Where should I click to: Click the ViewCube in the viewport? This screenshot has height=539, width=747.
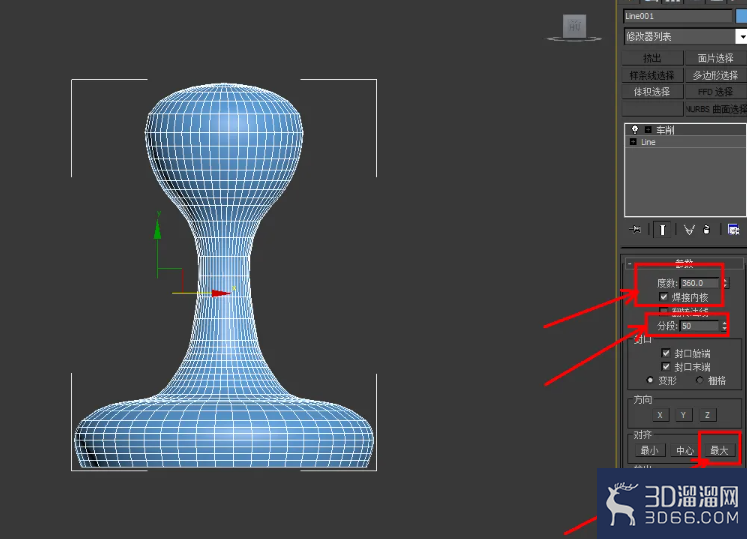tap(574, 26)
